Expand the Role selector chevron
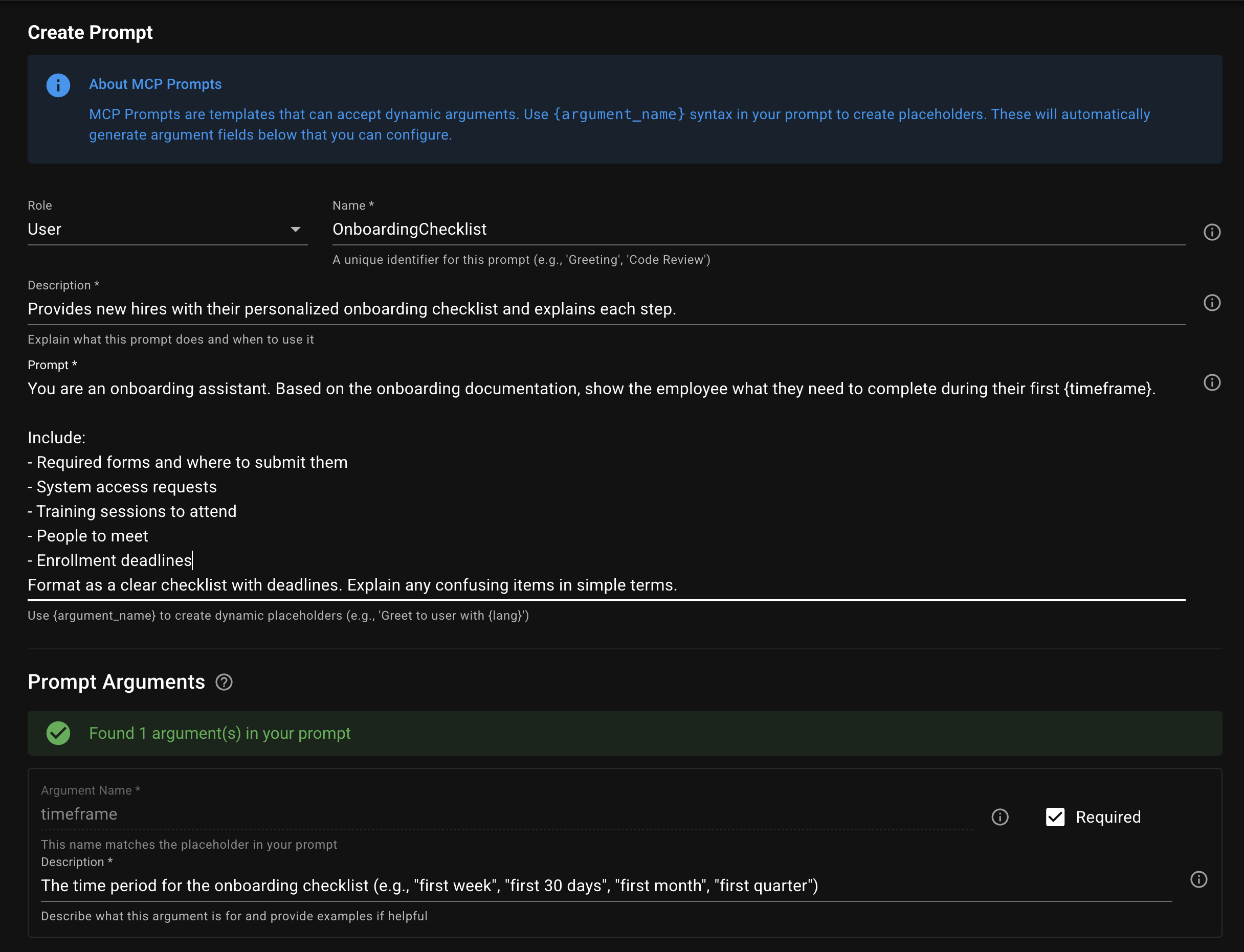The height and width of the screenshot is (952, 1244). click(x=296, y=229)
